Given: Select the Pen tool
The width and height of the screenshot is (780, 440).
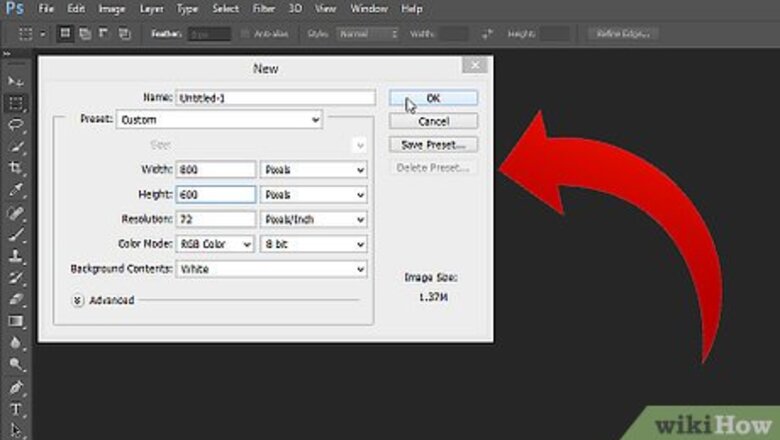Looking at the screenshot, I should tap(15, 387).
